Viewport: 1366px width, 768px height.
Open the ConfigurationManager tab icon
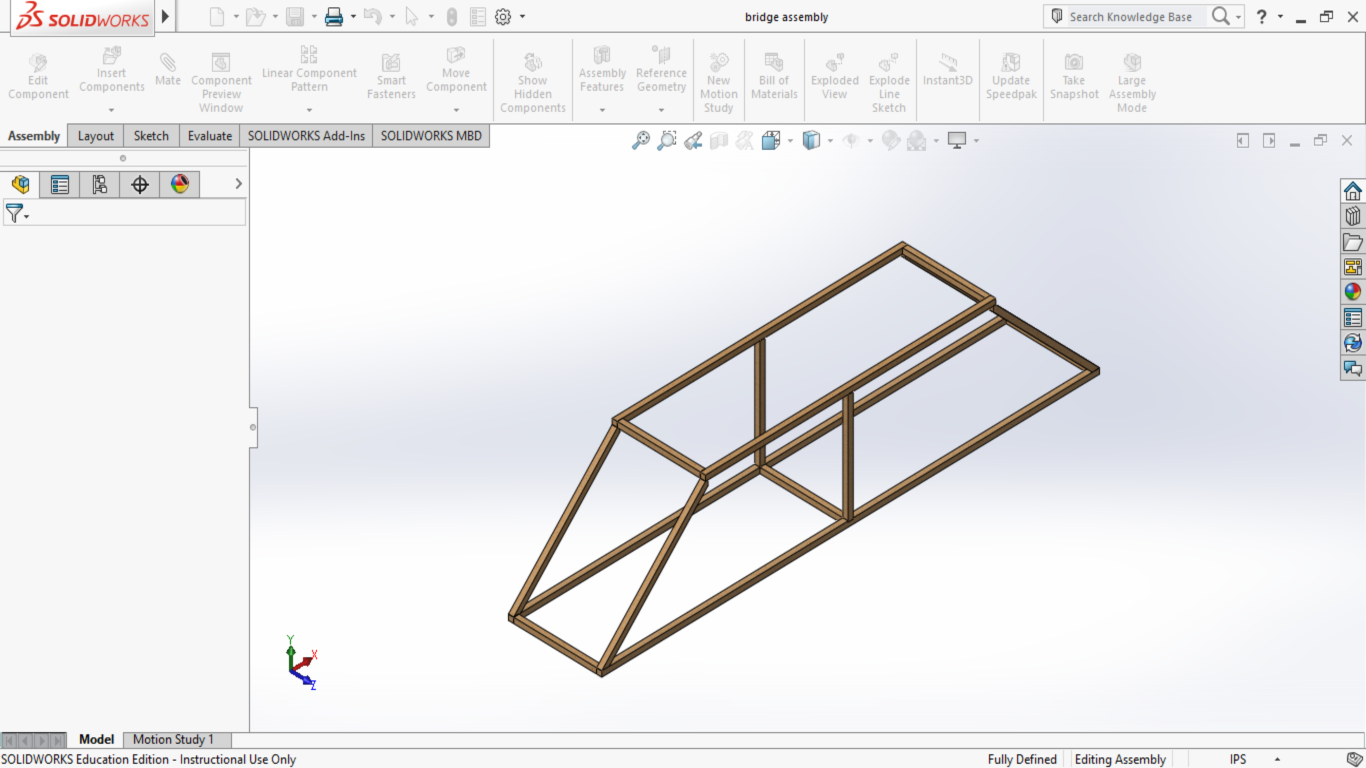point(100,184)
